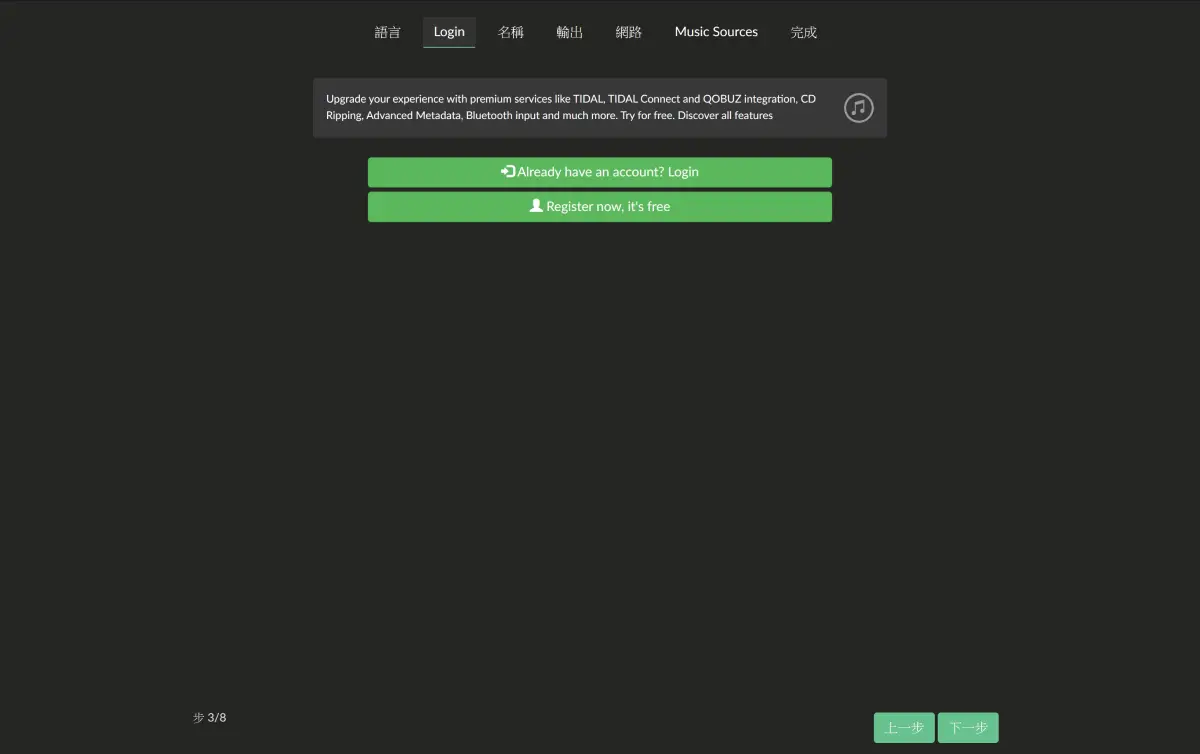Click the step counter 步 3/8
Screen dimensions: 1200x754
[x=210, y=718]
